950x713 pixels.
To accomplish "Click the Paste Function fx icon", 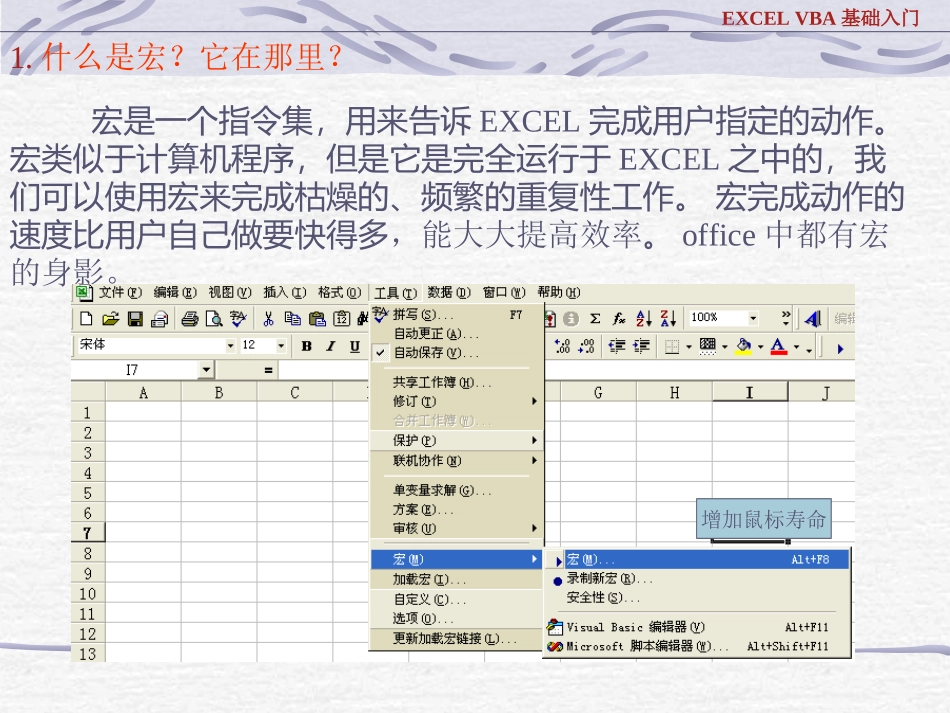I will click(619, 318).
